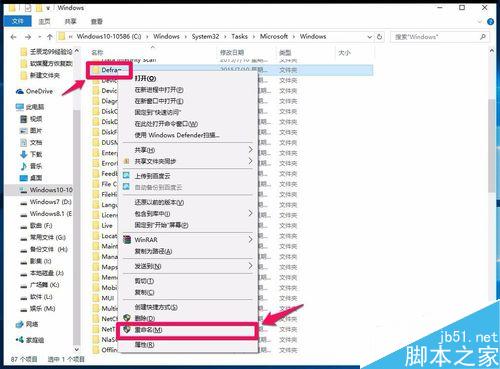Screen dimensions: 500x369
Task: Open the WinRAR submenu
Action: click(x=188, y=240)
